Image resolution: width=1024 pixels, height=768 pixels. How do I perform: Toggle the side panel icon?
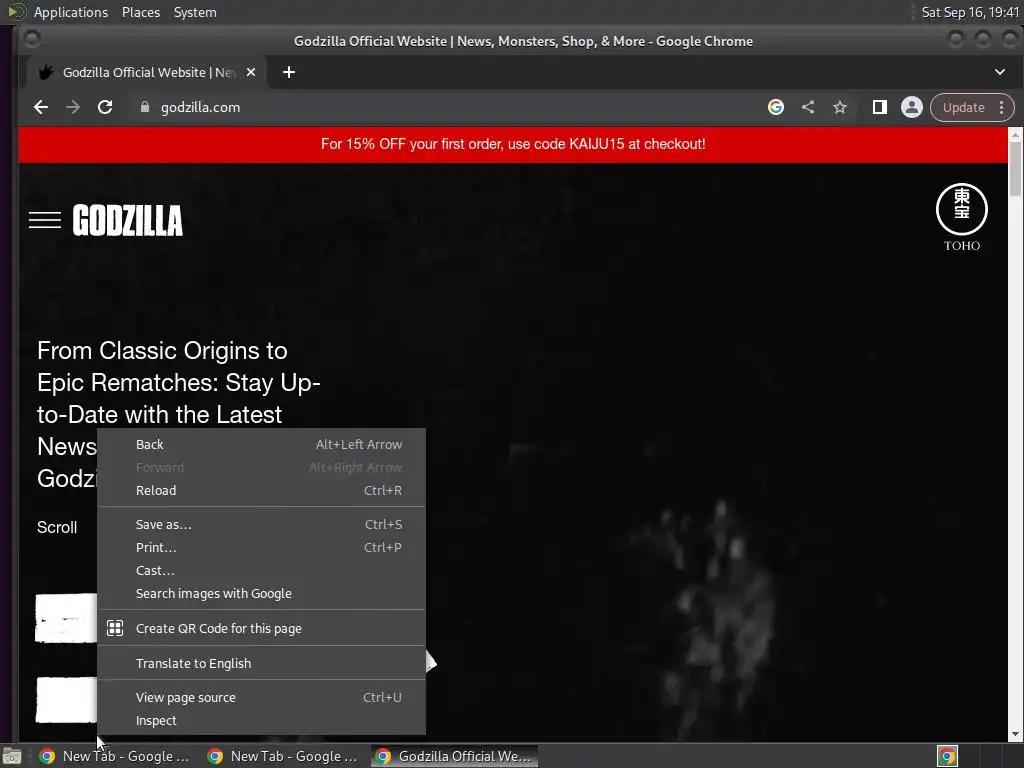coord(880,107)
